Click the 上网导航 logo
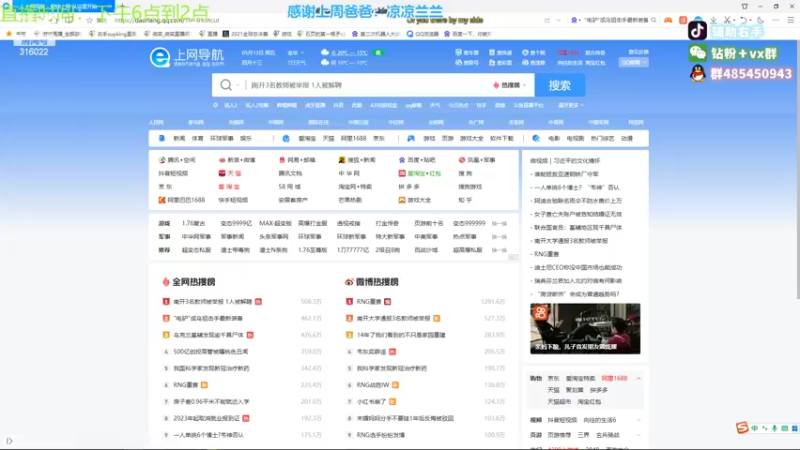 pyautogui.click(x=187, y=57)
